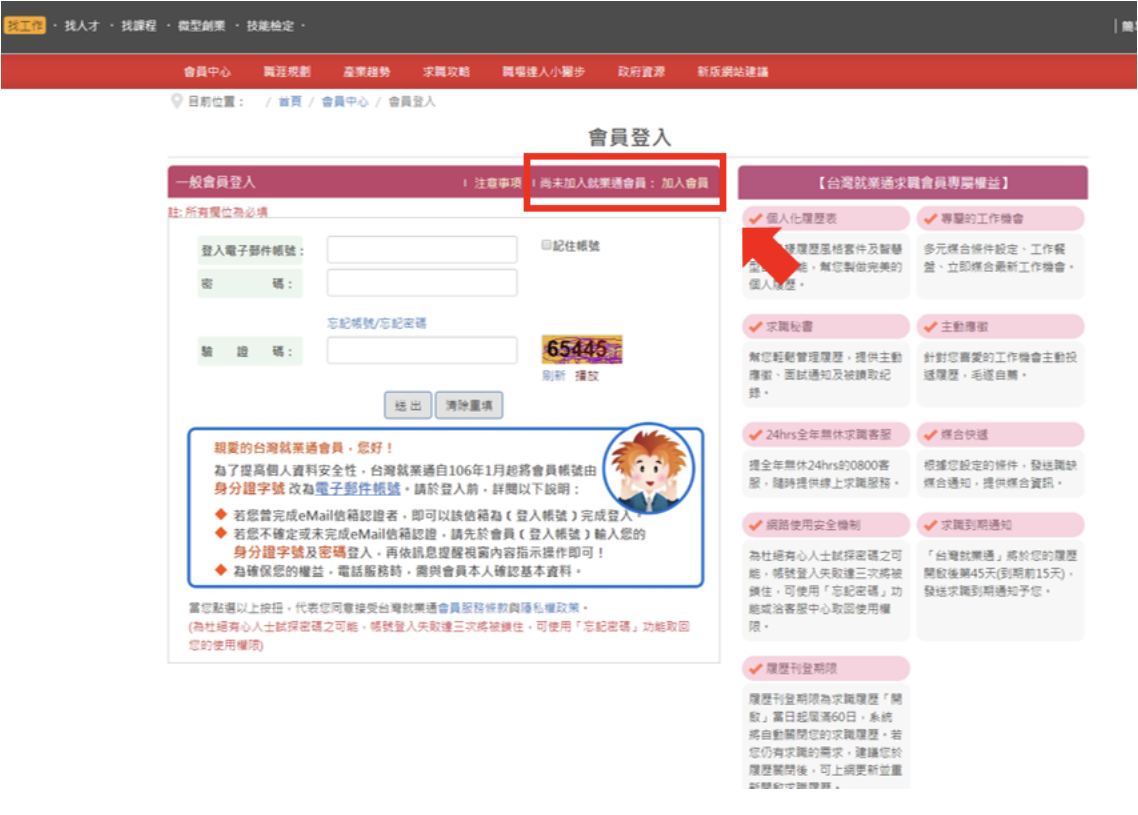Reset the form with 清除重填 button
The height and width of the screenshot is (815, 1138).
469,406
